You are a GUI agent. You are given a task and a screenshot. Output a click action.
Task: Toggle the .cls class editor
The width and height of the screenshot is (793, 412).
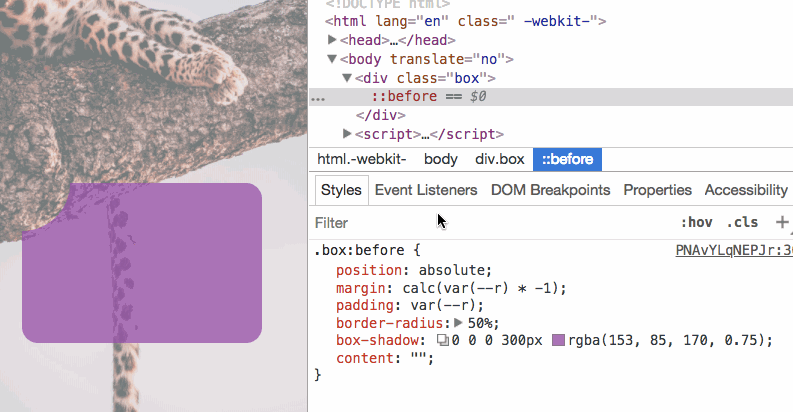tap(742, 222)
